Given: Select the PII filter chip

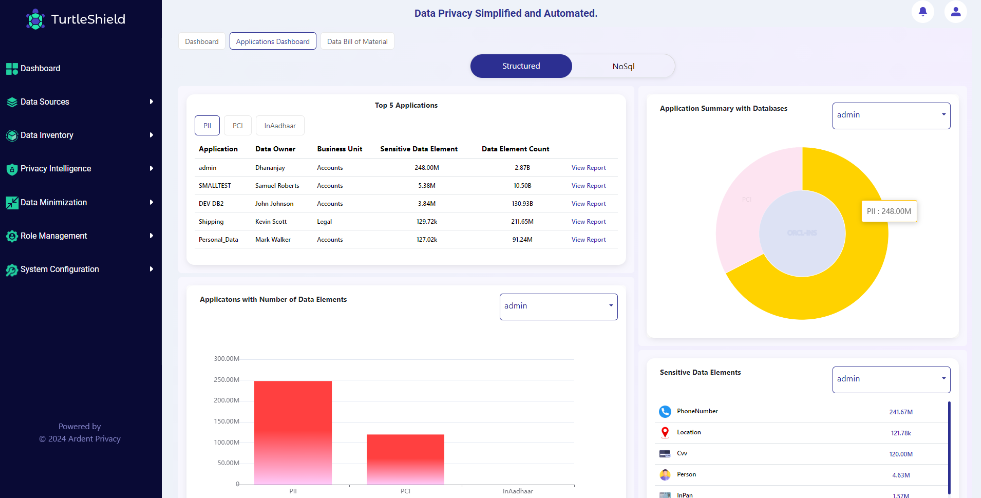Looking at the screenshot, I should (207, 126).
